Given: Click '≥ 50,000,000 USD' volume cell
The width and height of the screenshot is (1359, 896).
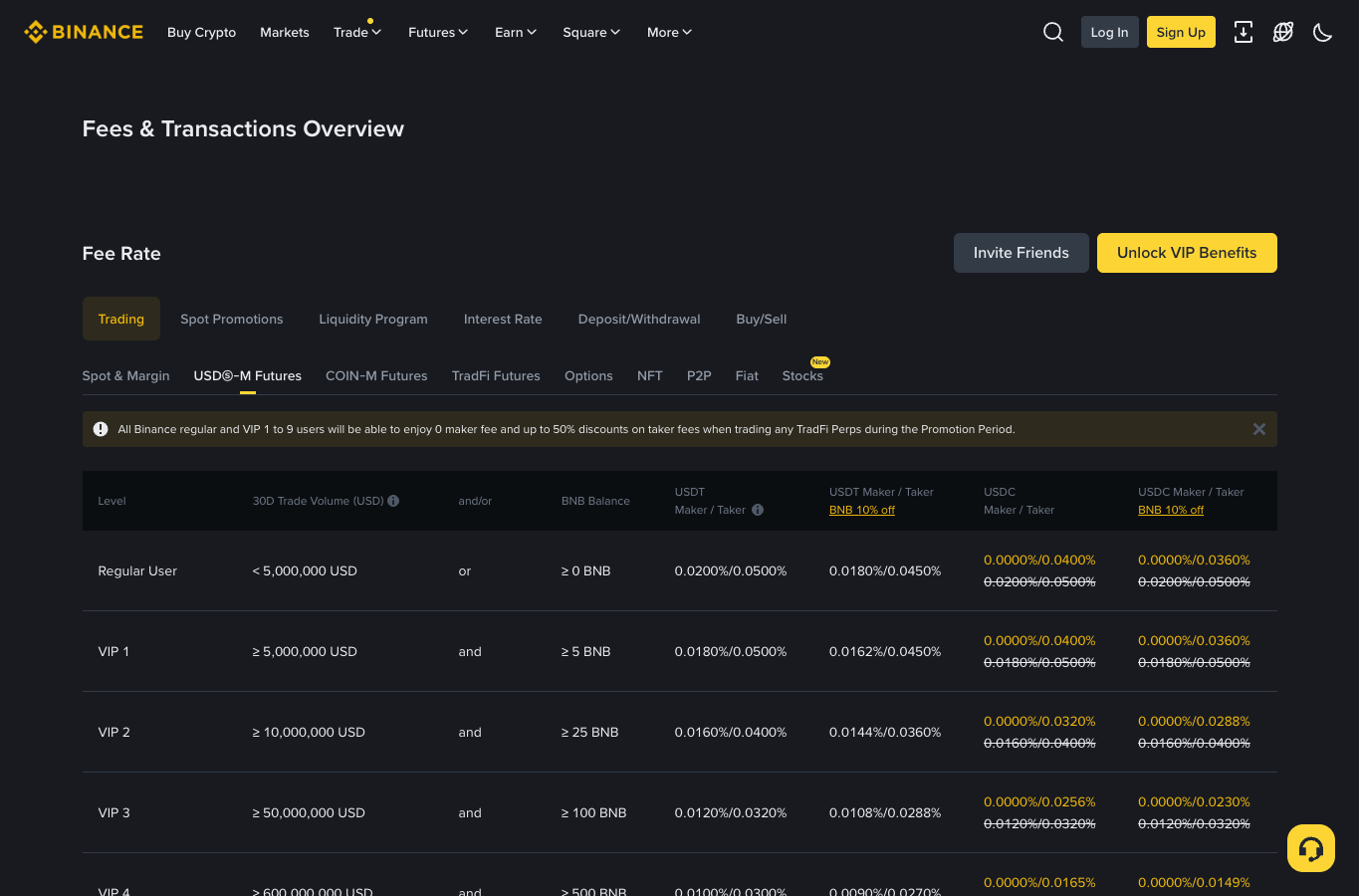Looking at the screenshot, I should pyautogui.click(x=309, y=812).
